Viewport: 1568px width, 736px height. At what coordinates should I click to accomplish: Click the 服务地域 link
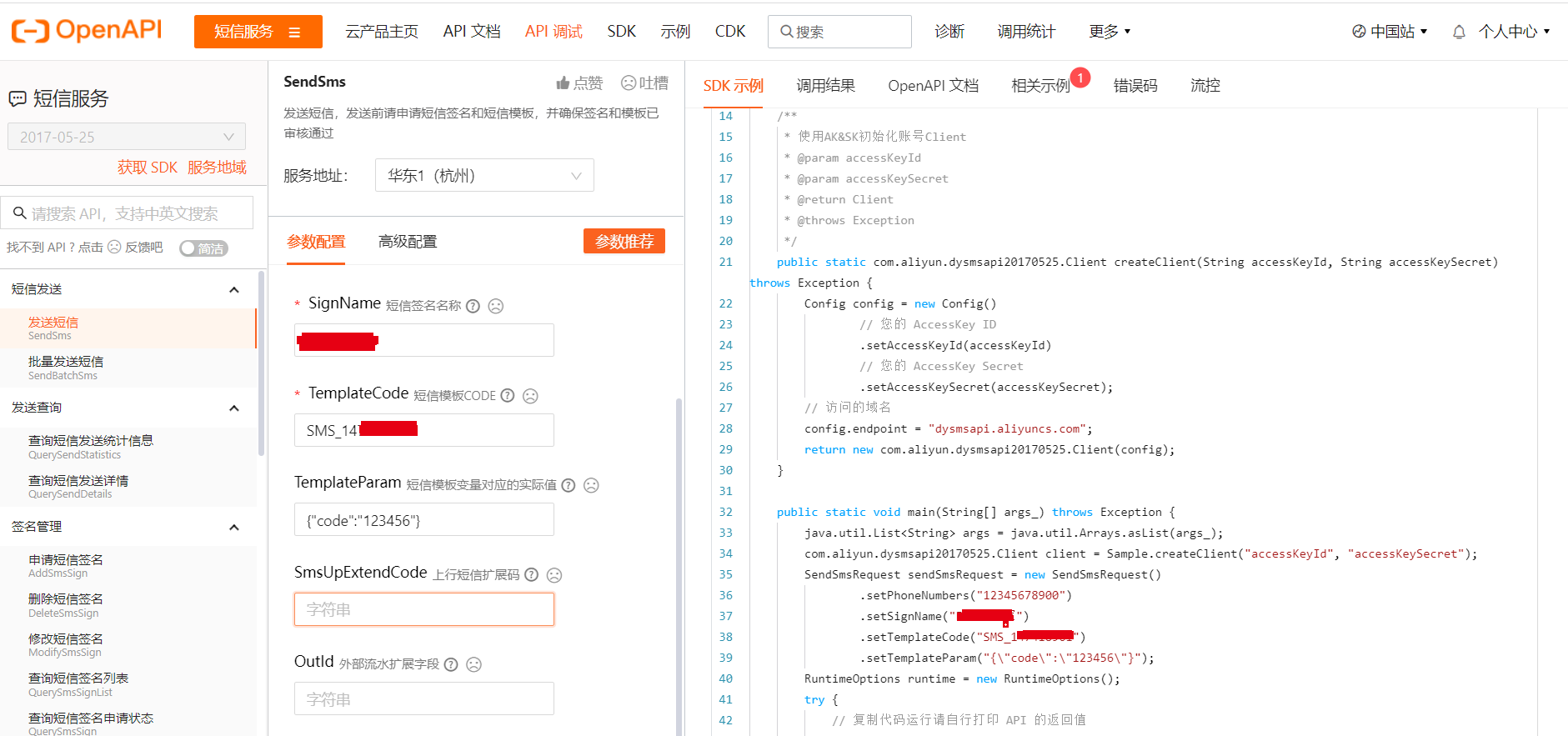(x=217, y=168)
